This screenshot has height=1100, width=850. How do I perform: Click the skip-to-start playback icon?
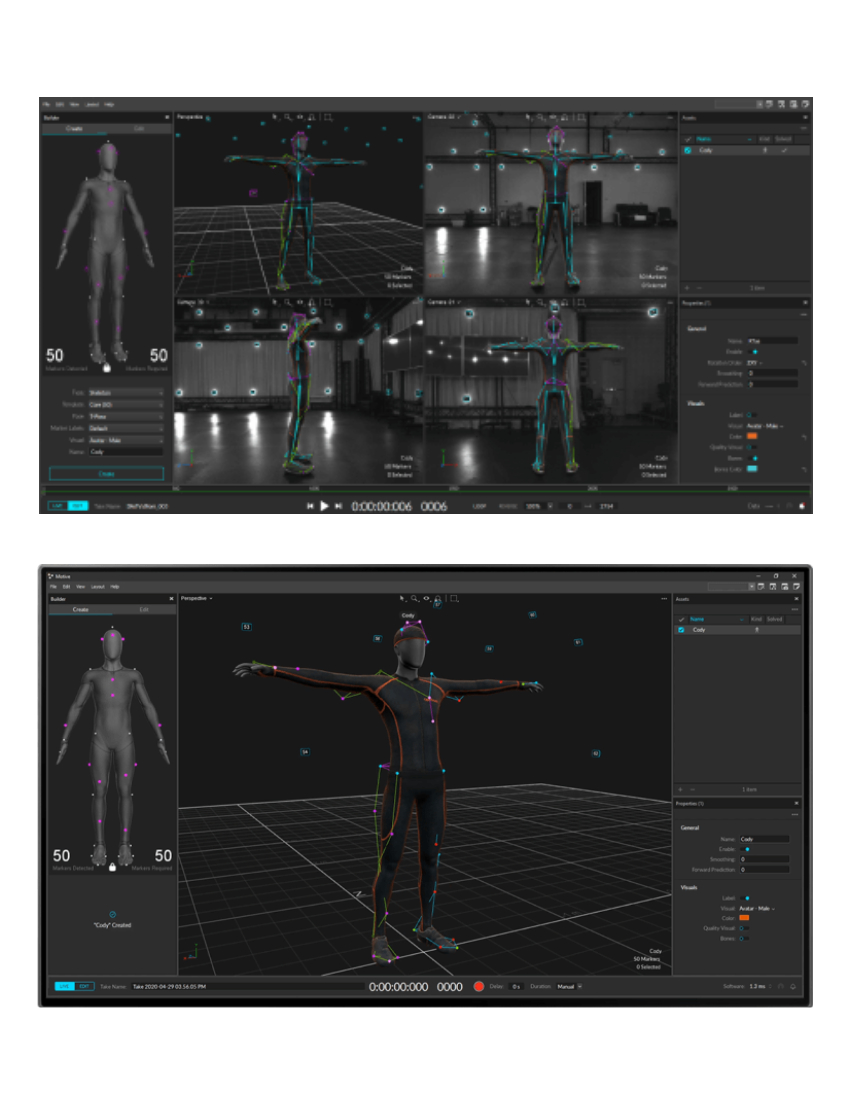(x=310, y=507)
